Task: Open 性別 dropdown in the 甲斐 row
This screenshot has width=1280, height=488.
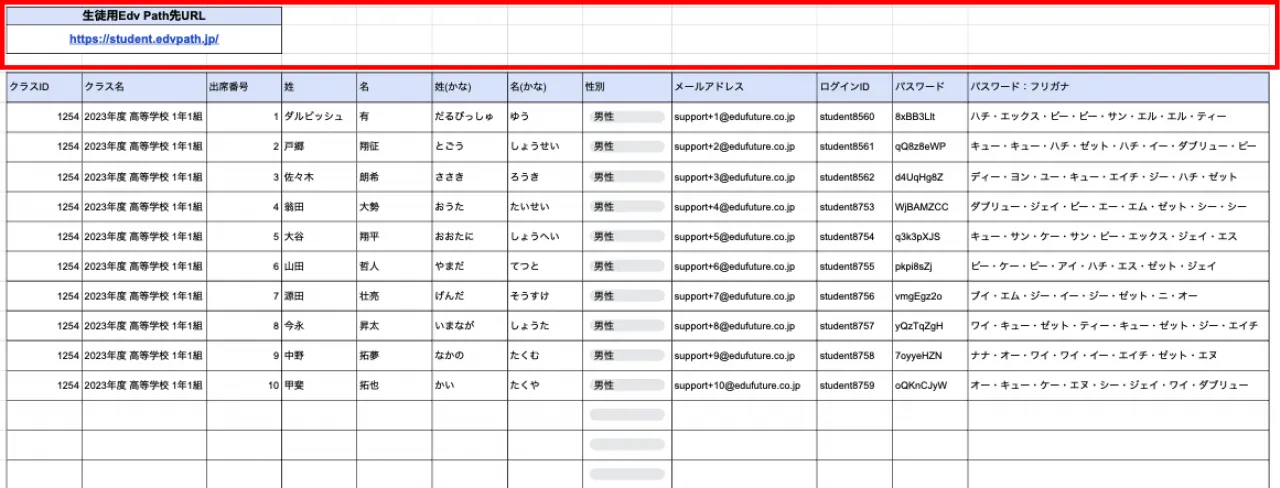Action: [x=627, y=385]
